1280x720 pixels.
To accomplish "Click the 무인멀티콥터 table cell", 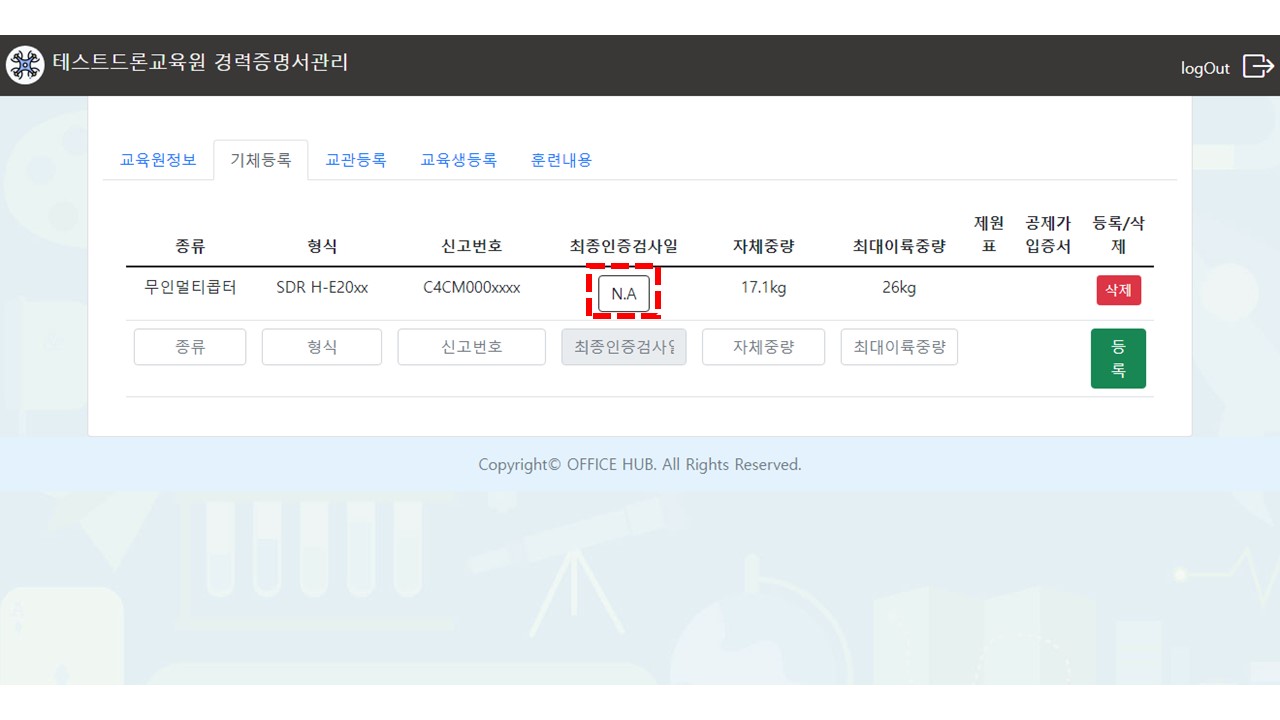I will [190, 288].
